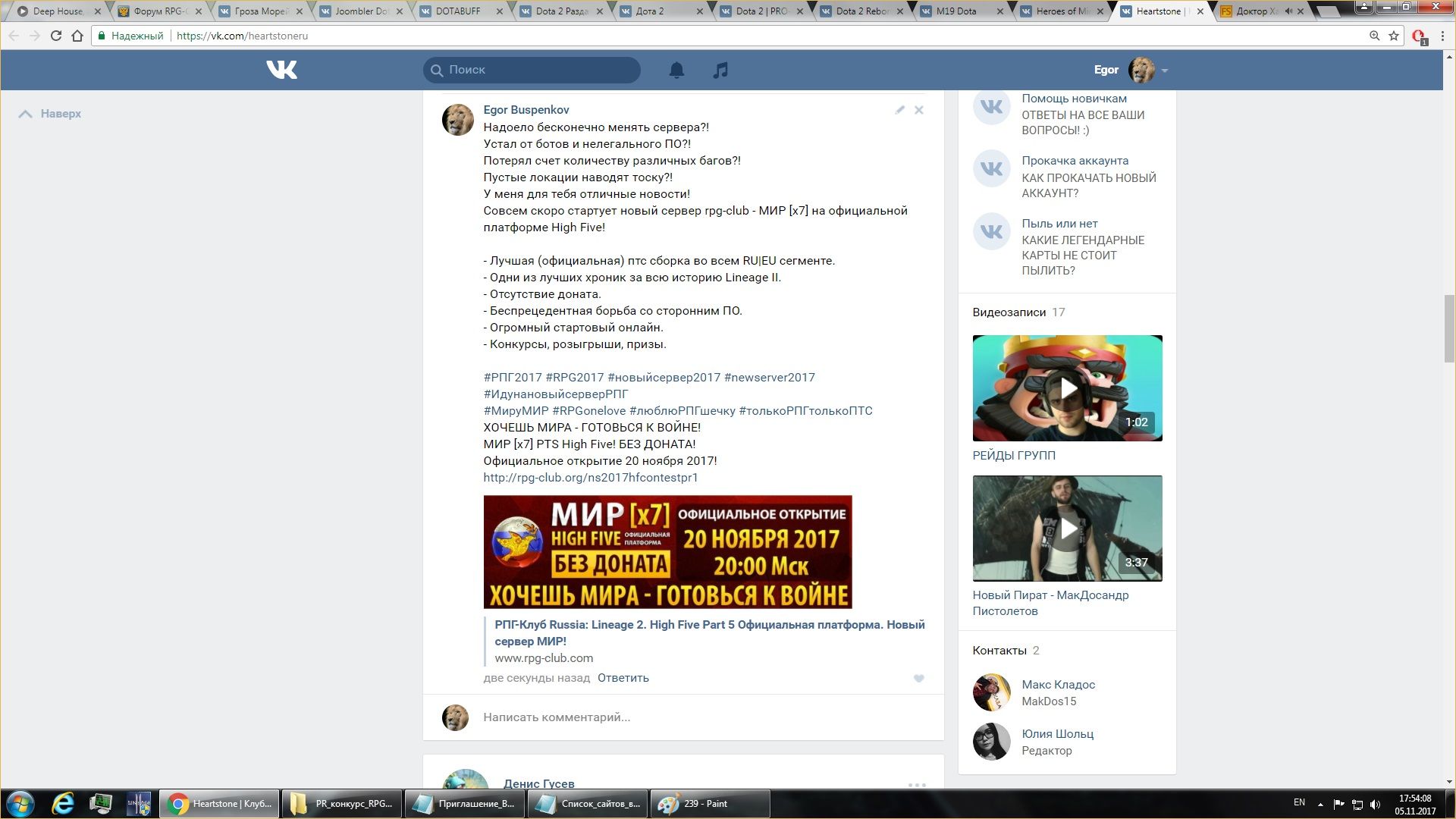Click Ответить to reply to comment

623,678
